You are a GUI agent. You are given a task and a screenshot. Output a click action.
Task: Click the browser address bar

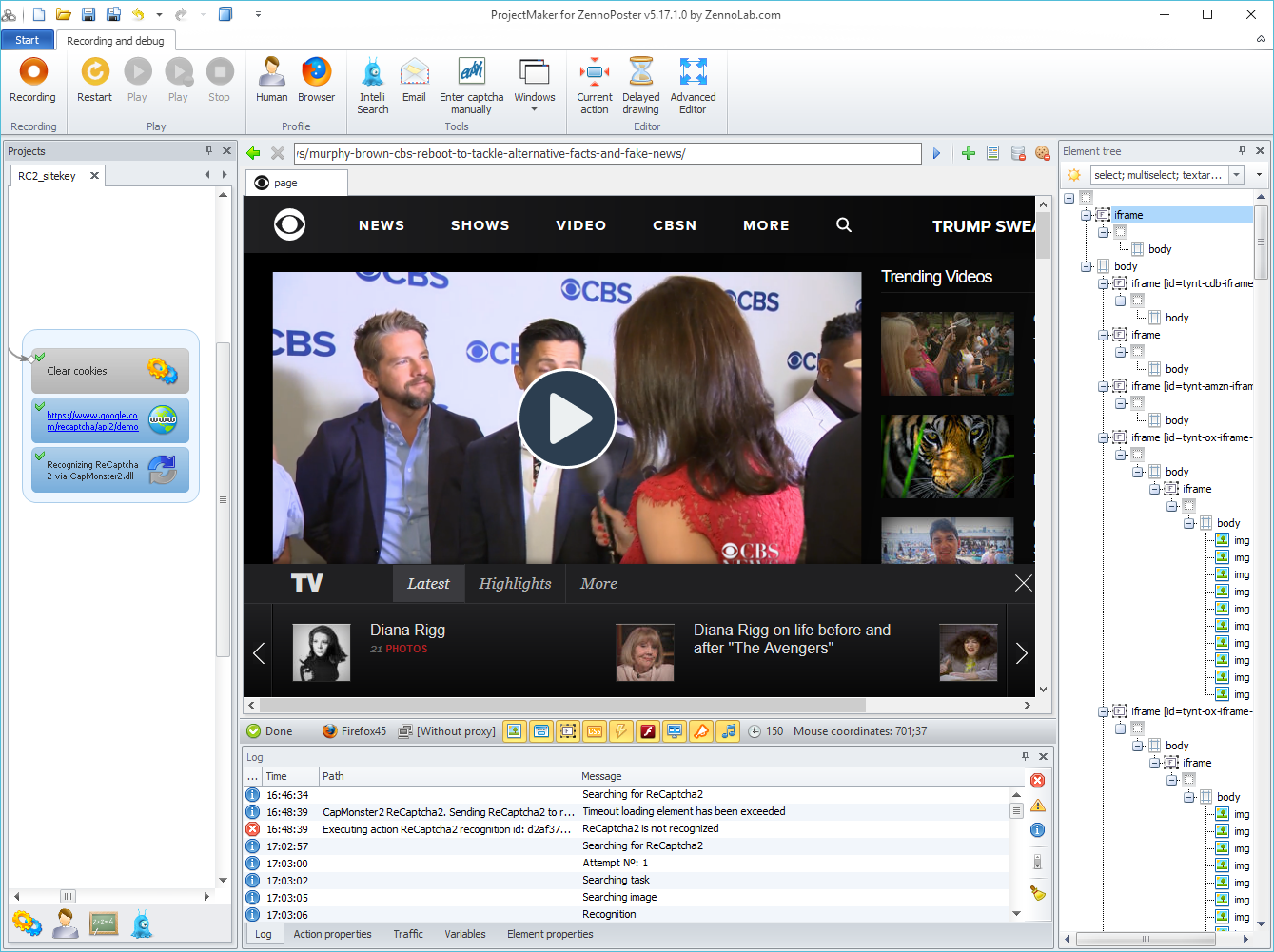[x=607, y=153]
